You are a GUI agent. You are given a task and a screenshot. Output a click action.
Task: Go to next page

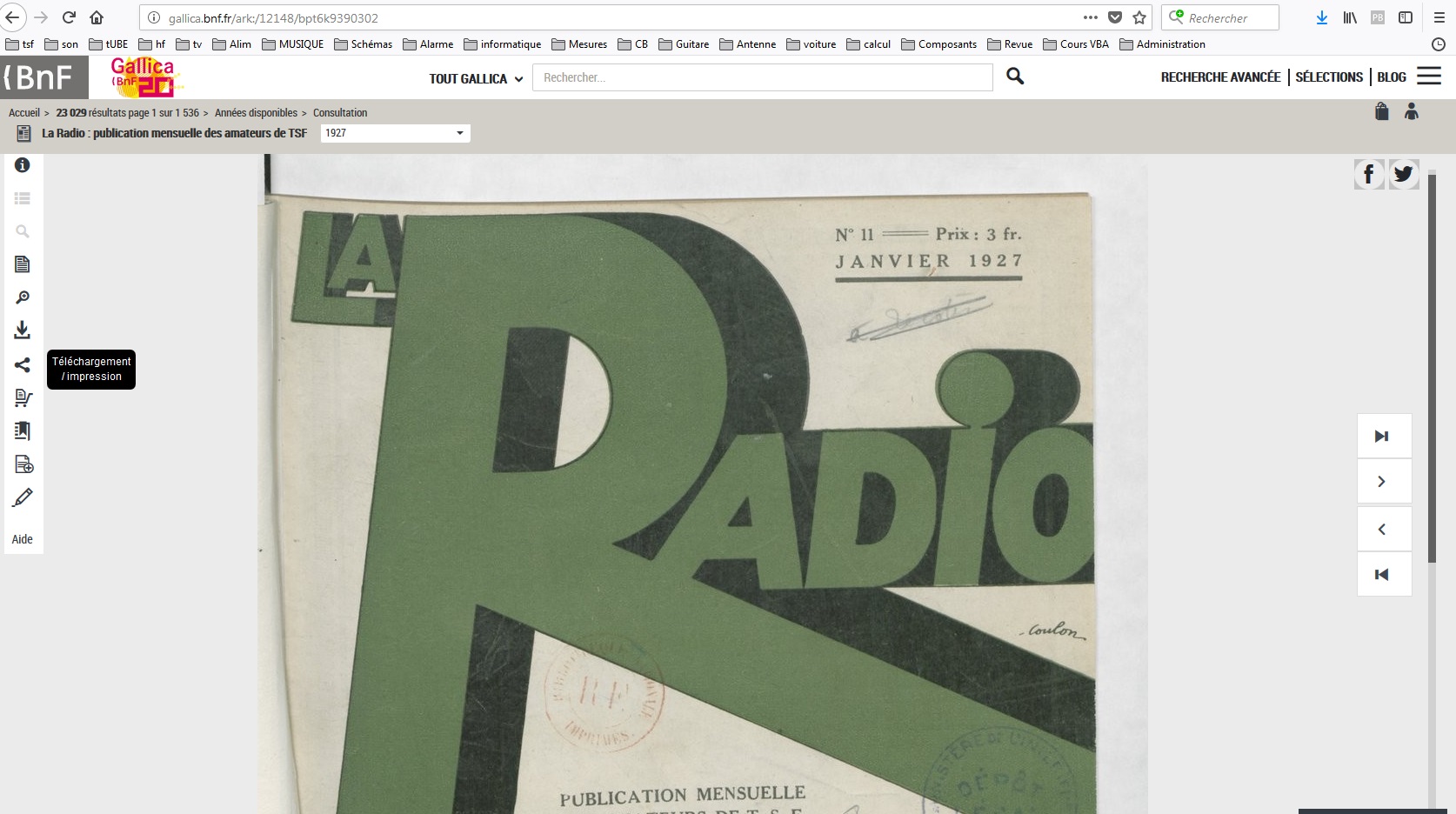click(x=1384, y=482)
